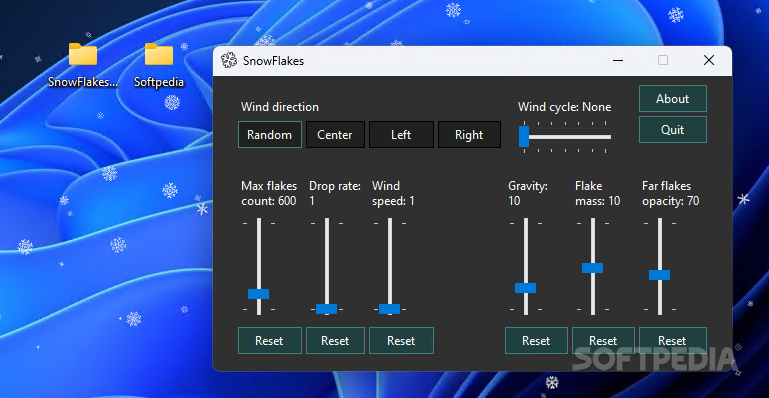Open the About dialog

tap(672, 99)
